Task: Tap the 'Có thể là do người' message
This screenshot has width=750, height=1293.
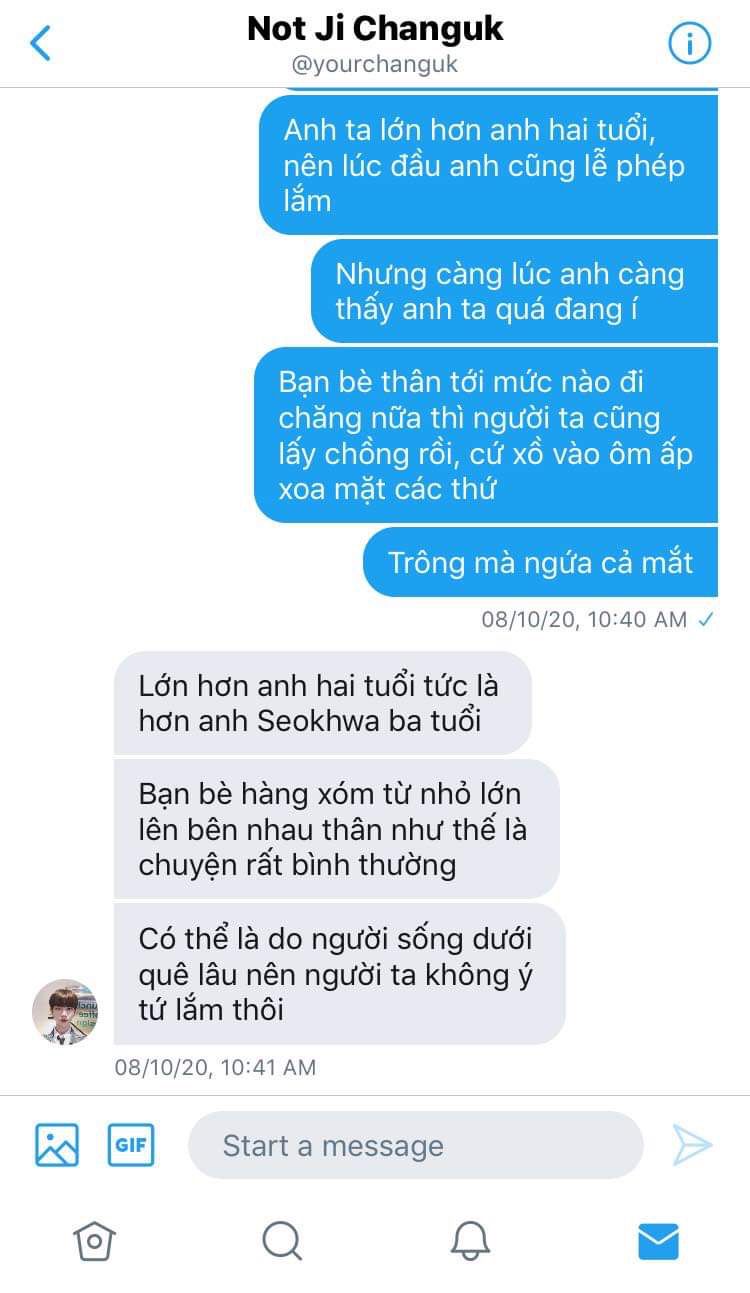Action: pyautogui.click(x=339, y=974)
